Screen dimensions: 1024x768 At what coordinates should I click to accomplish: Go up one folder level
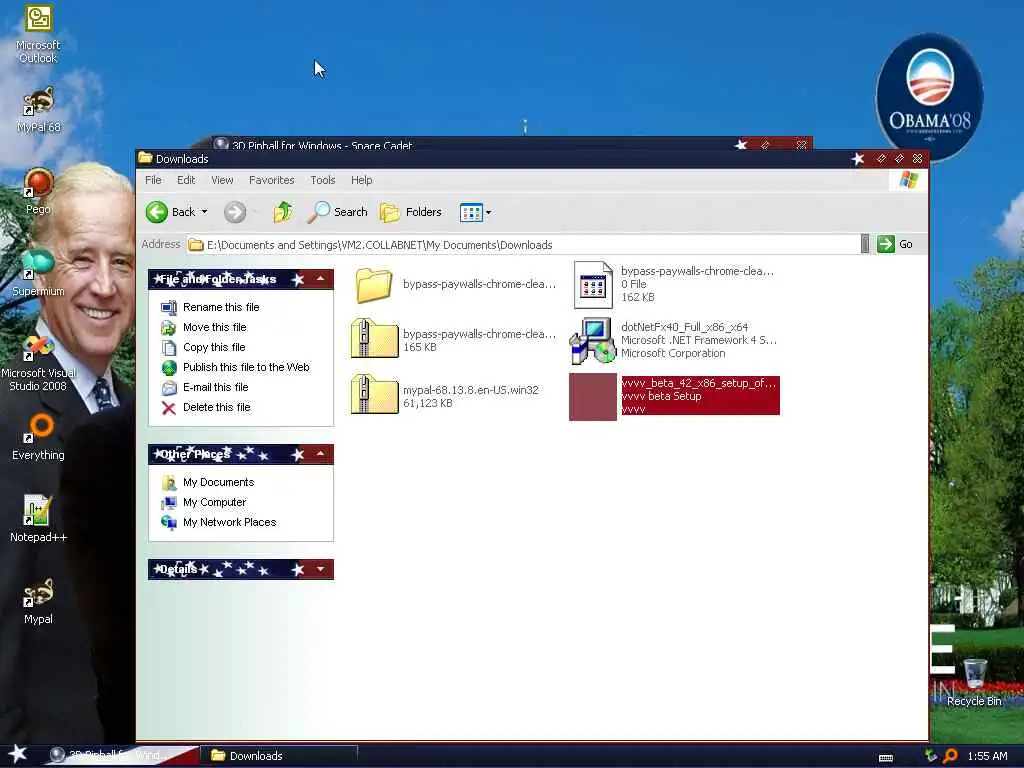283,212
